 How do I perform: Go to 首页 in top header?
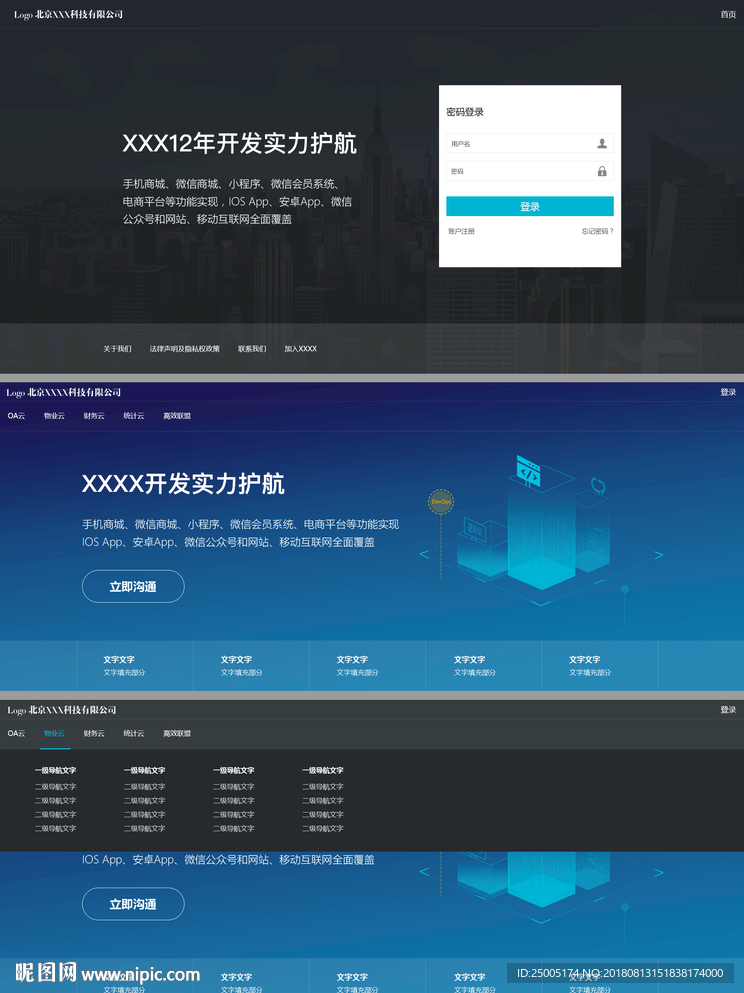pyautogui.click(x=728, y=15)
